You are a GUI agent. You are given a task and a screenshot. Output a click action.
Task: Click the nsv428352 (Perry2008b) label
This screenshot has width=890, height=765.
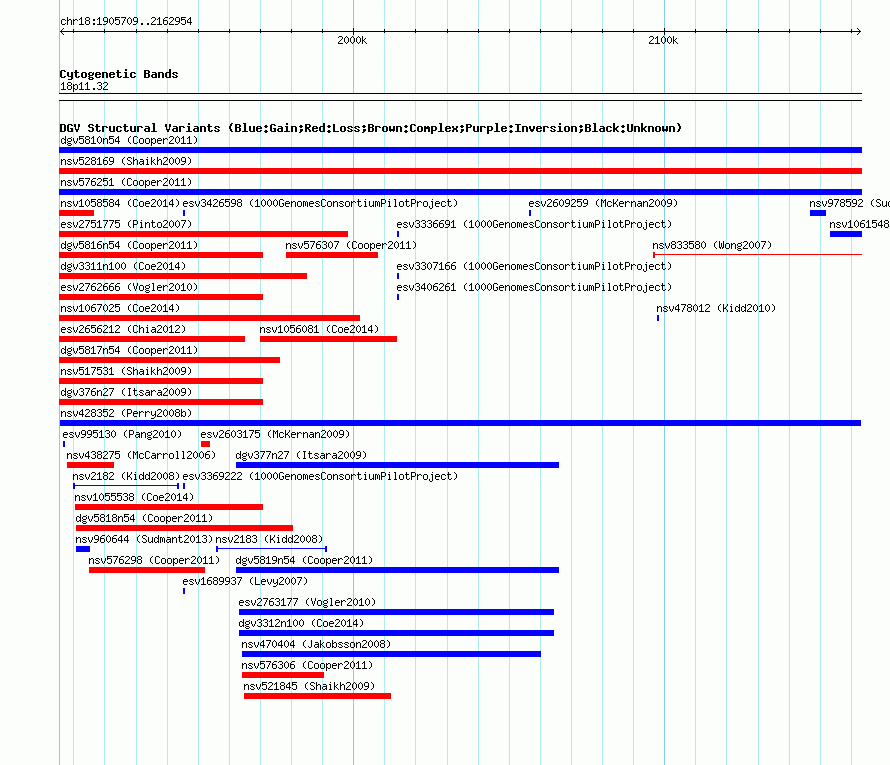(x=126, y=413)
